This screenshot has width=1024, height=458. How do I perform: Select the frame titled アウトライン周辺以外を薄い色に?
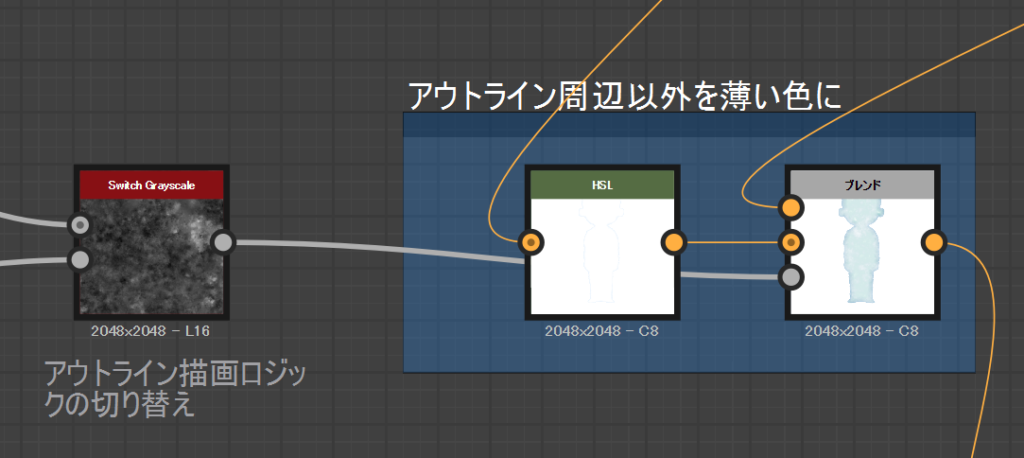[625, 96]
